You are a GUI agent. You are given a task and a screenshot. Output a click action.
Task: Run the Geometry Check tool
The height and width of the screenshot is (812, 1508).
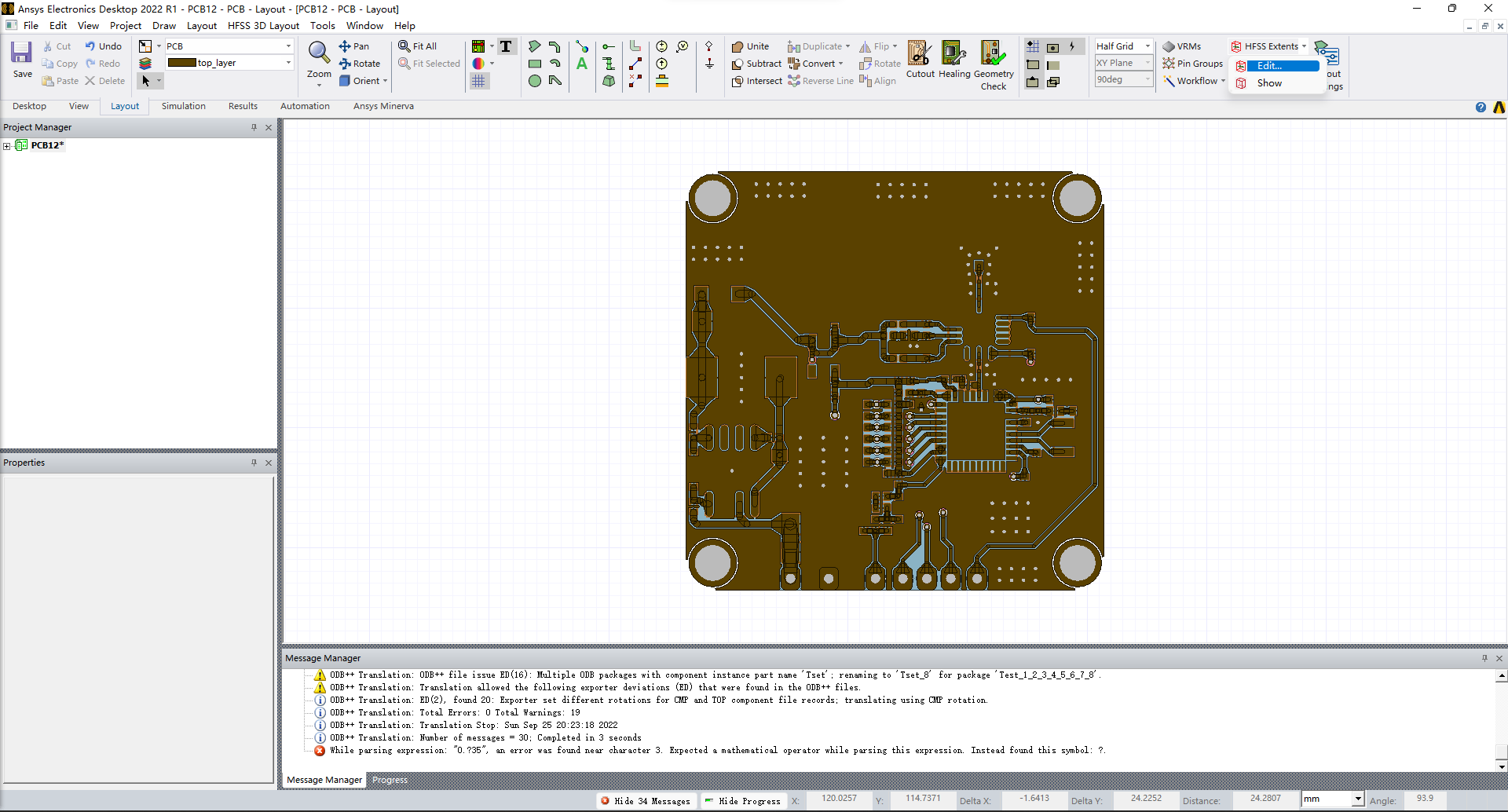(993, 65)
